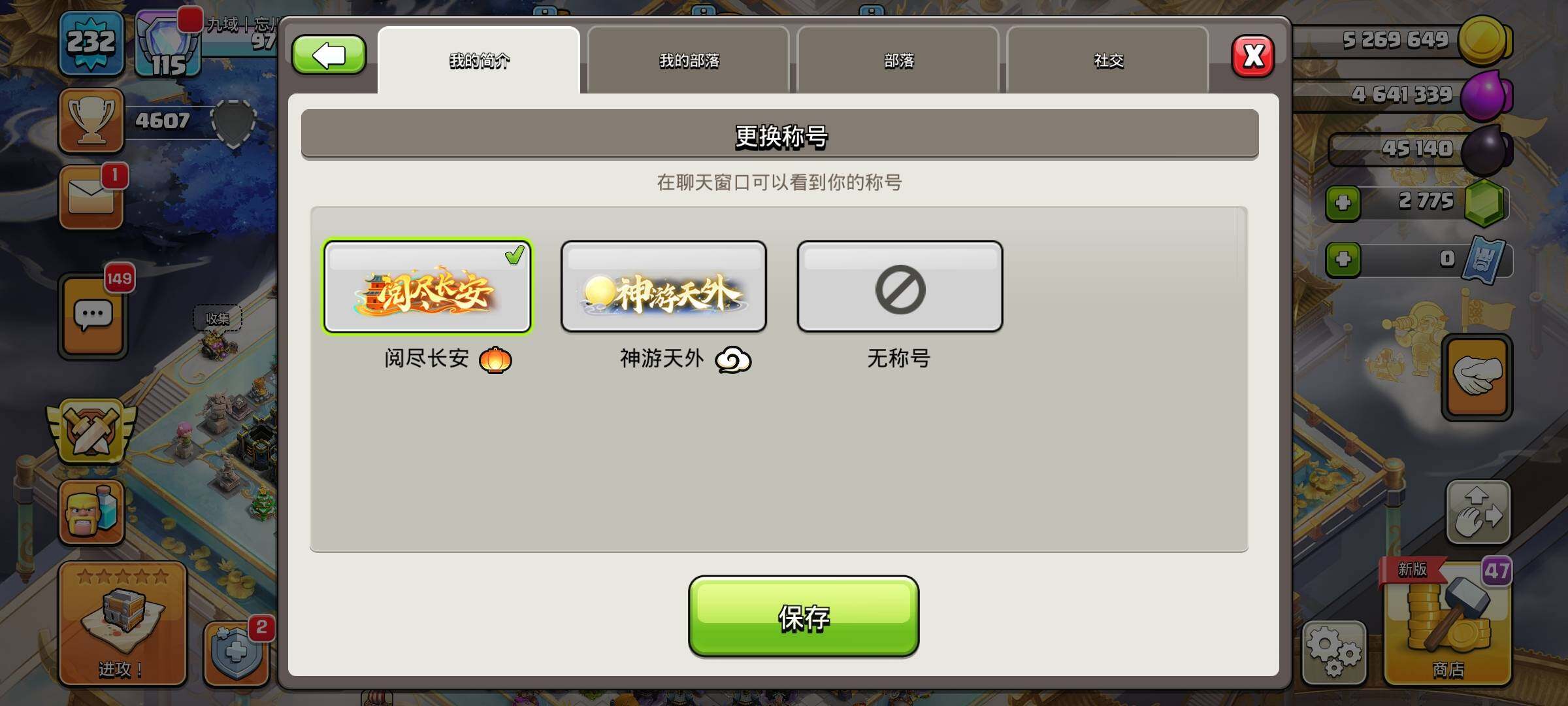This screenshot has width=1568, height=706.
Task: Switch to the 我的部落 tab
Action: [689, 60]
